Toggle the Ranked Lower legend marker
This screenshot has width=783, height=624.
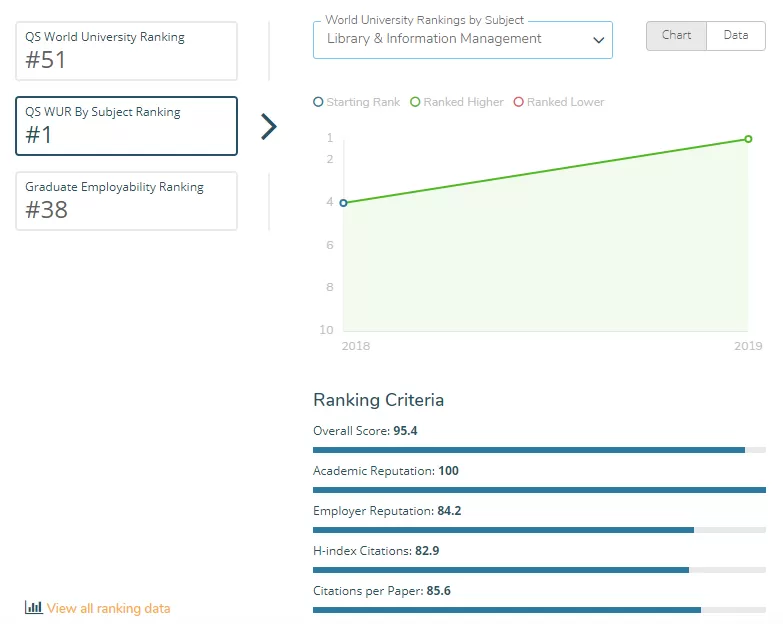[x=518, y=102]
